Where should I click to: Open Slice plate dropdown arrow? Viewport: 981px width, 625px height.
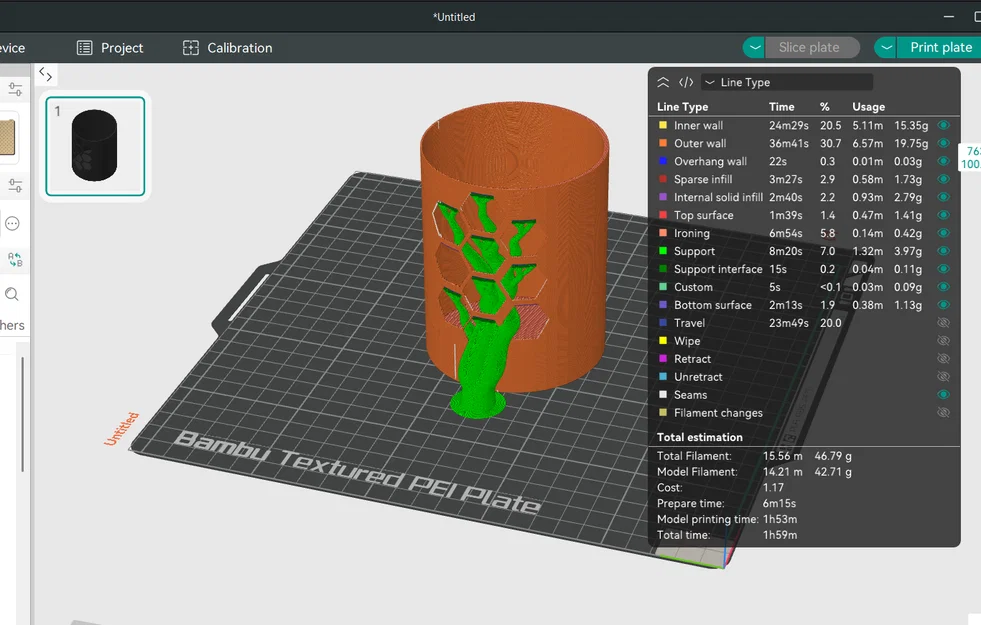tap(755, 48)
